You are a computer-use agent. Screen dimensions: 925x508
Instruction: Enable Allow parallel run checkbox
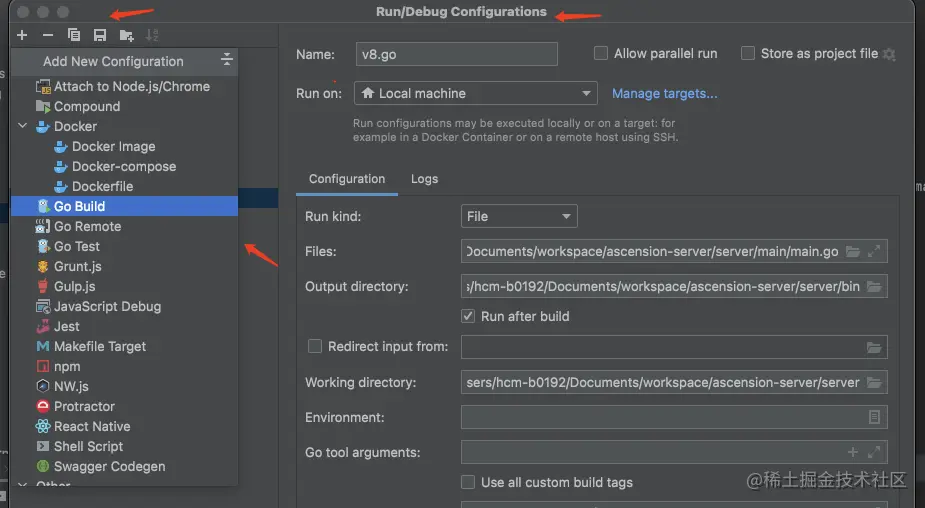tap(601, 53)
